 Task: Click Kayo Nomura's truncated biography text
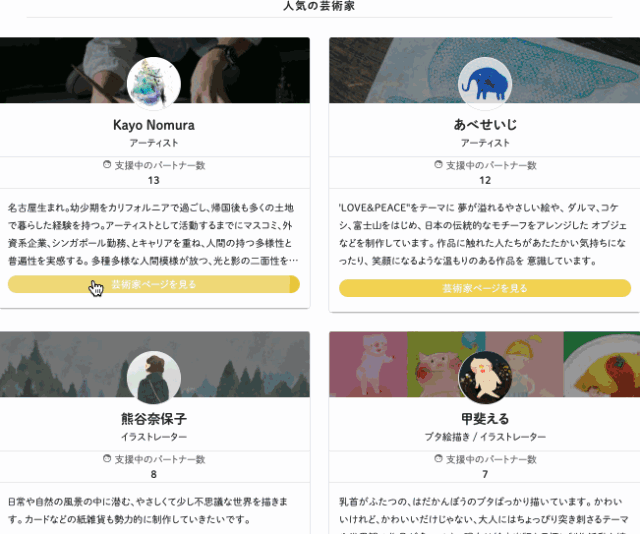point(153,234)
